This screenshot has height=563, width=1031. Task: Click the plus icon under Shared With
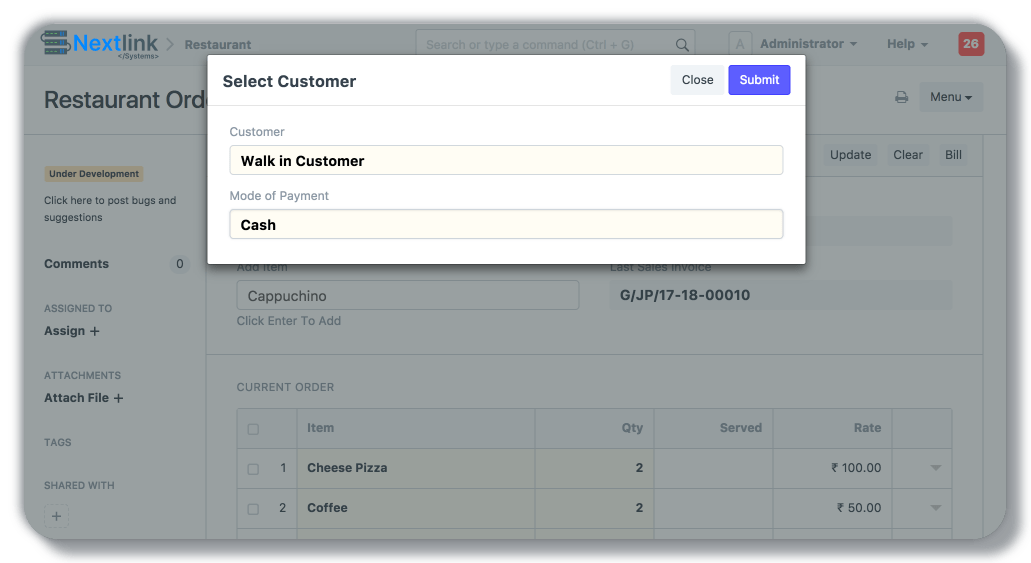coord(57,517)
